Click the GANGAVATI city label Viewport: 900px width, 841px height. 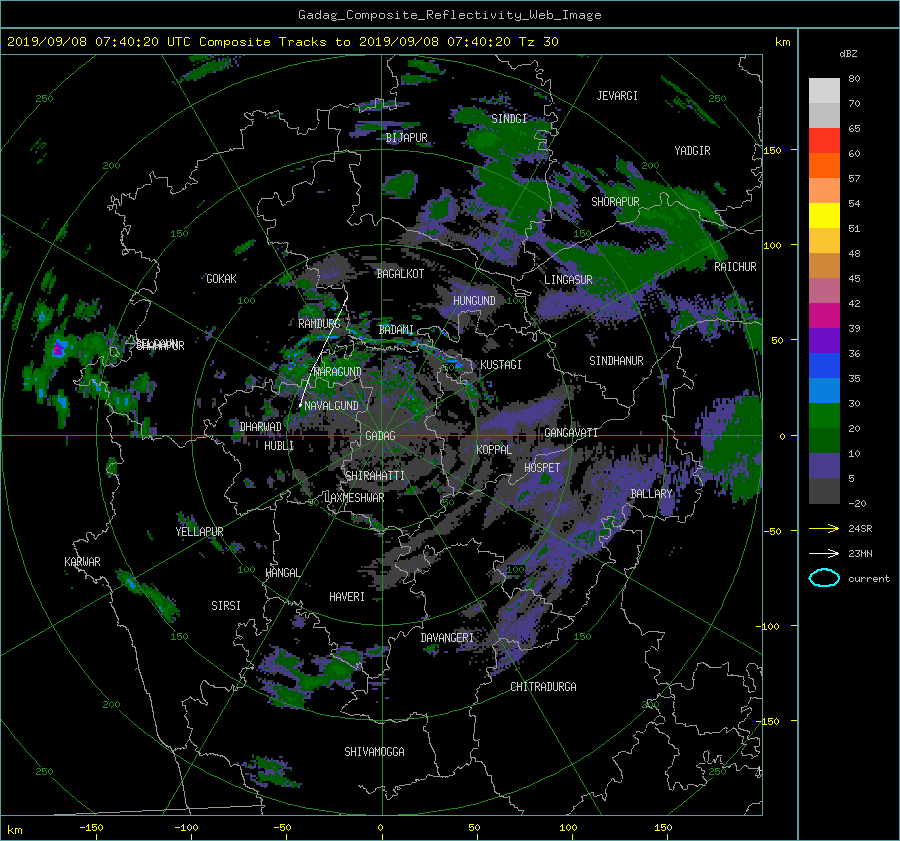click(571, 432)
